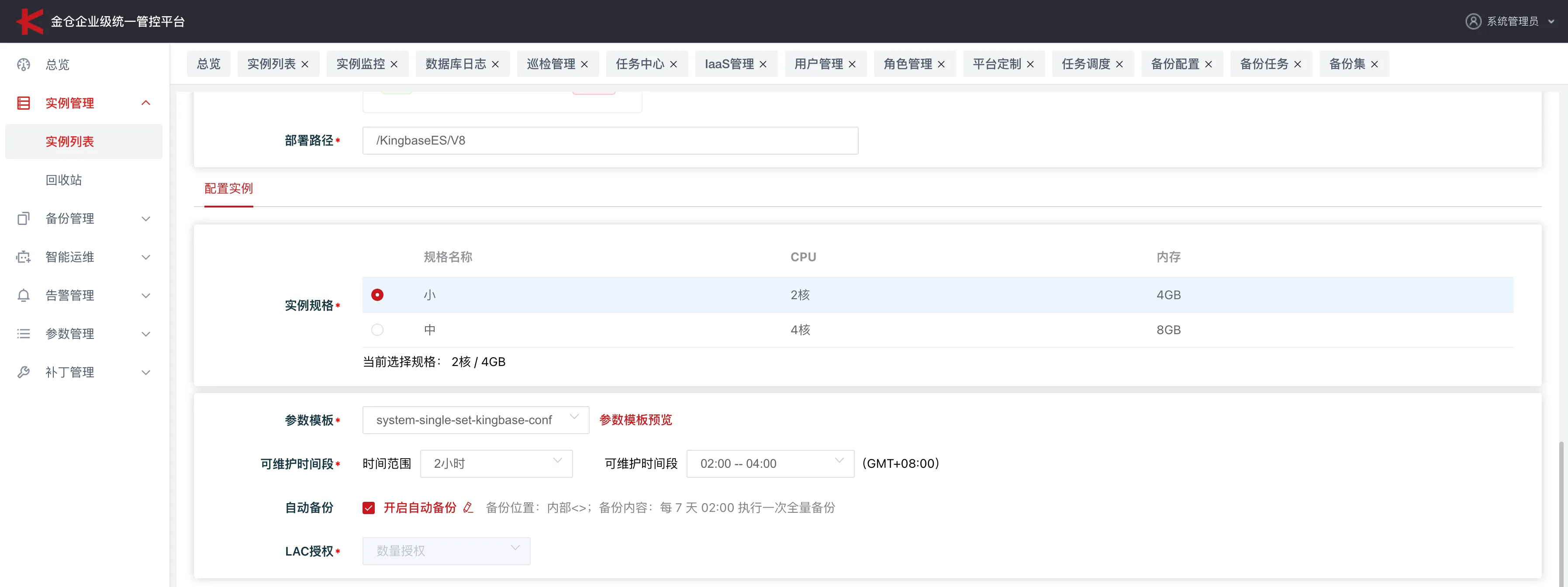
Task: Click the 备份管理 sidebar icon
Action: coord(23,218)
